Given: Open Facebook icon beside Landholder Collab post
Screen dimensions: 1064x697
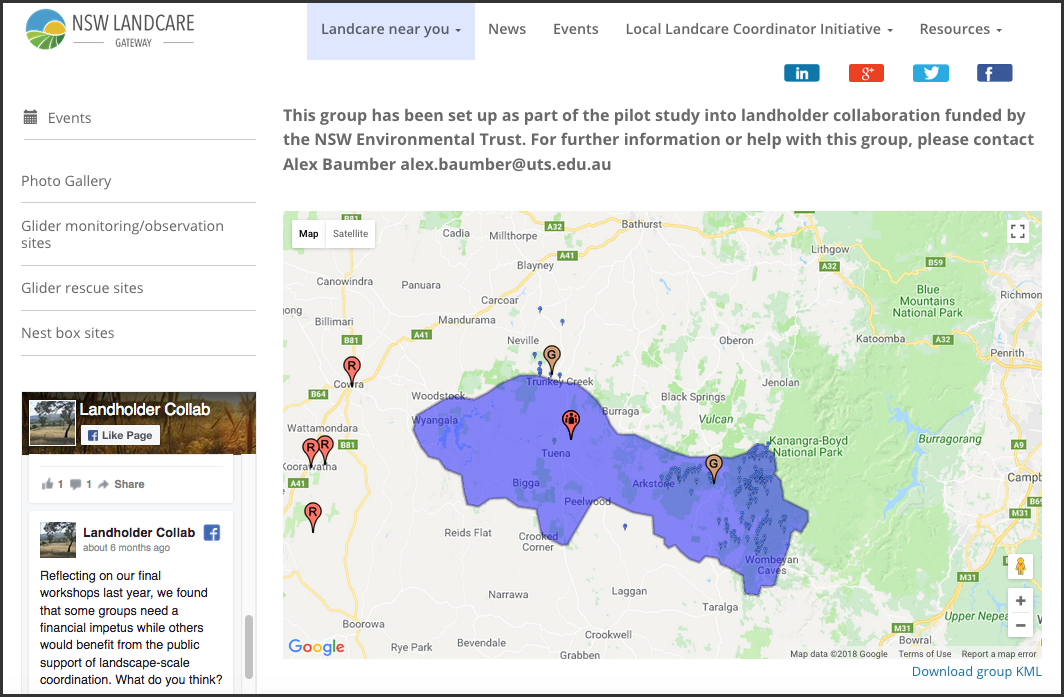Looking at the screenshot, I should click(x=212, y=533).
